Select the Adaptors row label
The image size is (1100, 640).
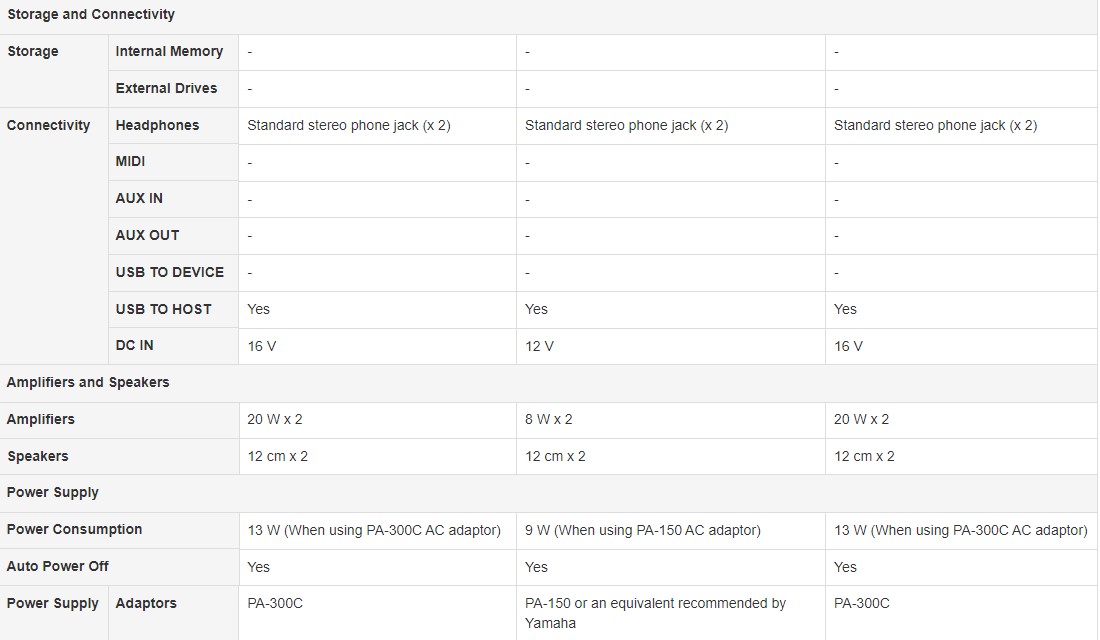point(146,603)
